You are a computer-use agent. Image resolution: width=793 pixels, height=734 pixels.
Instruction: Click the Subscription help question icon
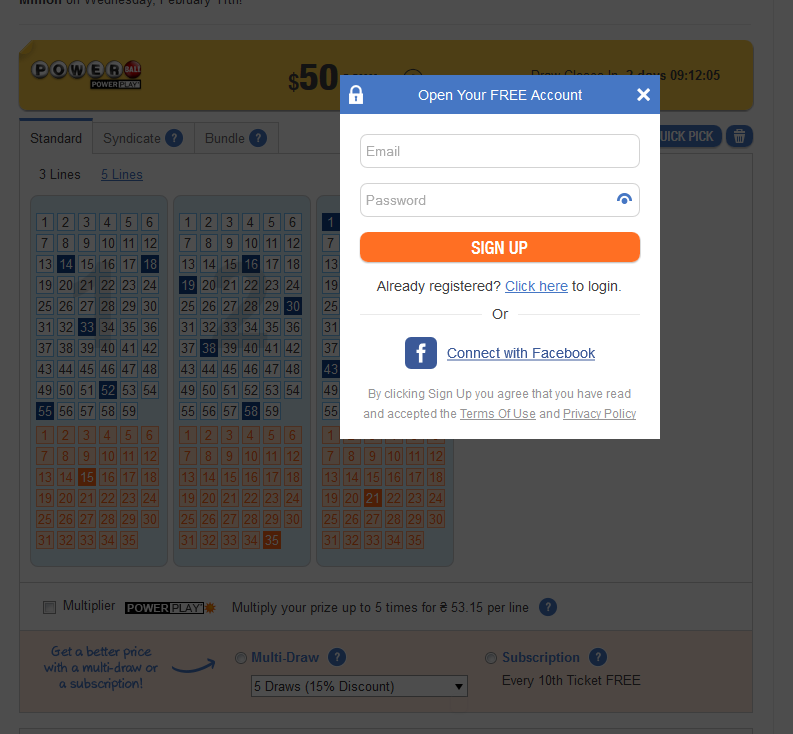pos(598,657)
